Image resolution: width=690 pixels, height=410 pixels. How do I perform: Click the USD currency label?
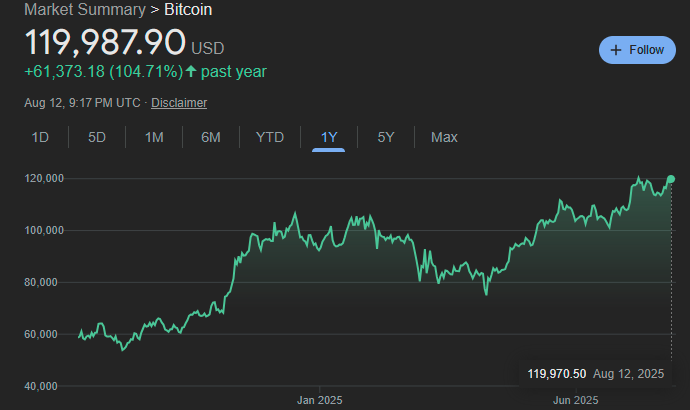point(208,48)
